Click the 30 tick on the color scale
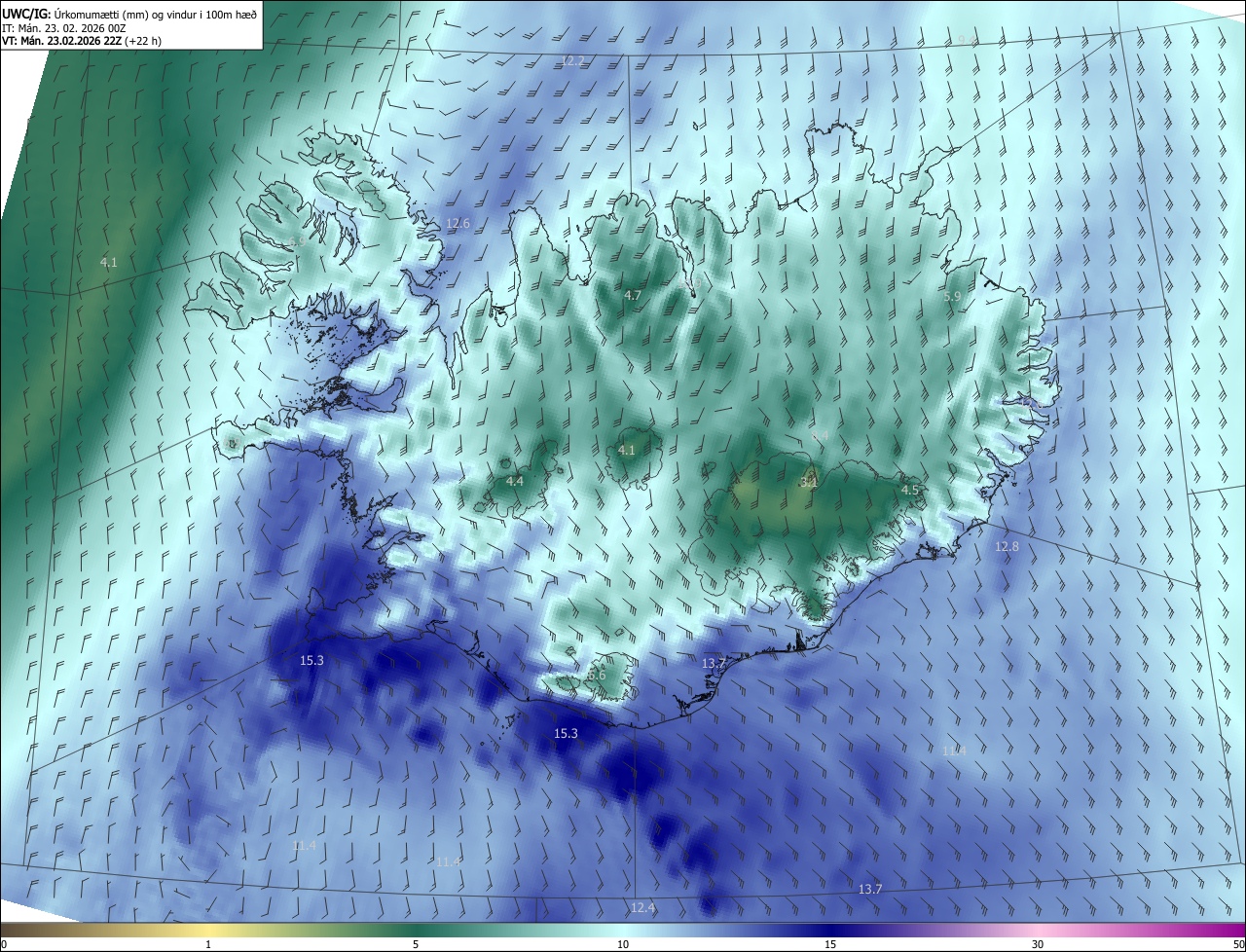The image size is (1246, 952). [x=1038, y=944]
